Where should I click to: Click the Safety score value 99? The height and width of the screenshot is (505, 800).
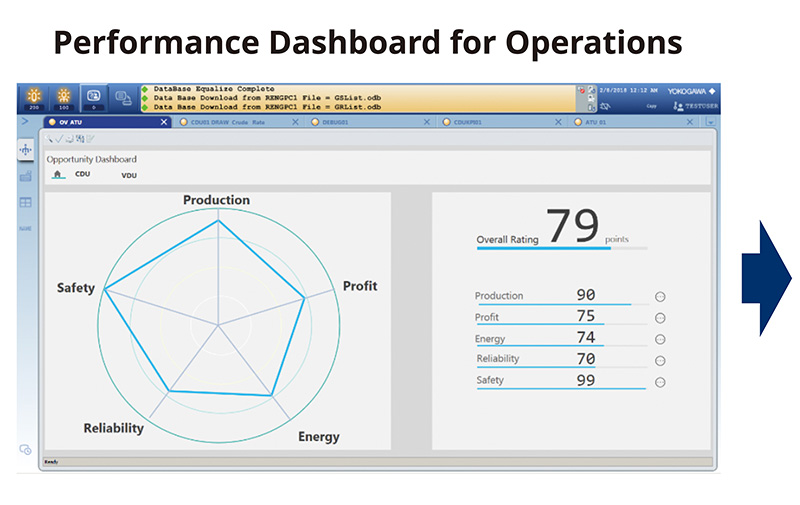point(586,381)
